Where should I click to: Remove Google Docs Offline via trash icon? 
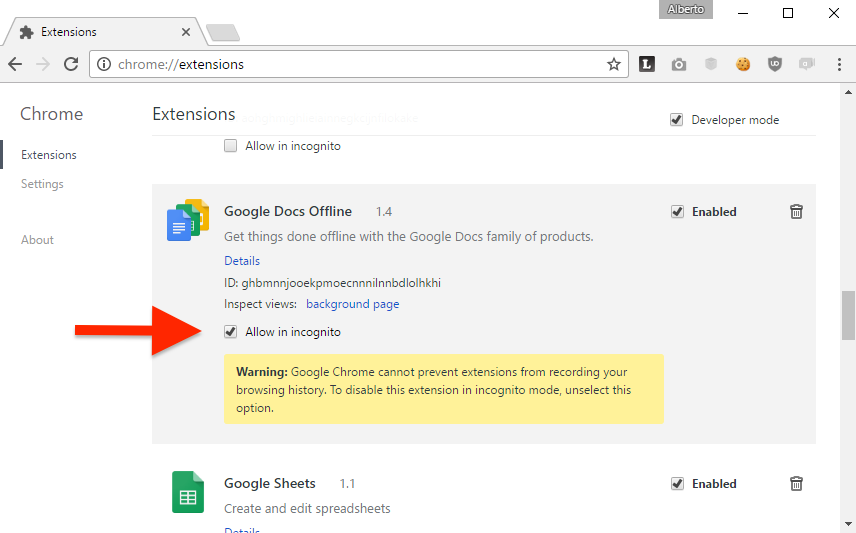[x=796, y=212]
